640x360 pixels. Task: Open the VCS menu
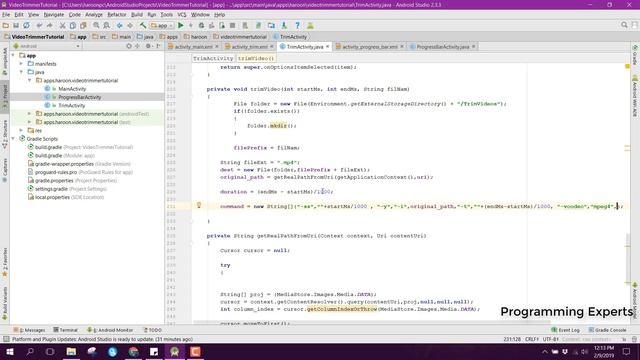(x=182, y=15)
